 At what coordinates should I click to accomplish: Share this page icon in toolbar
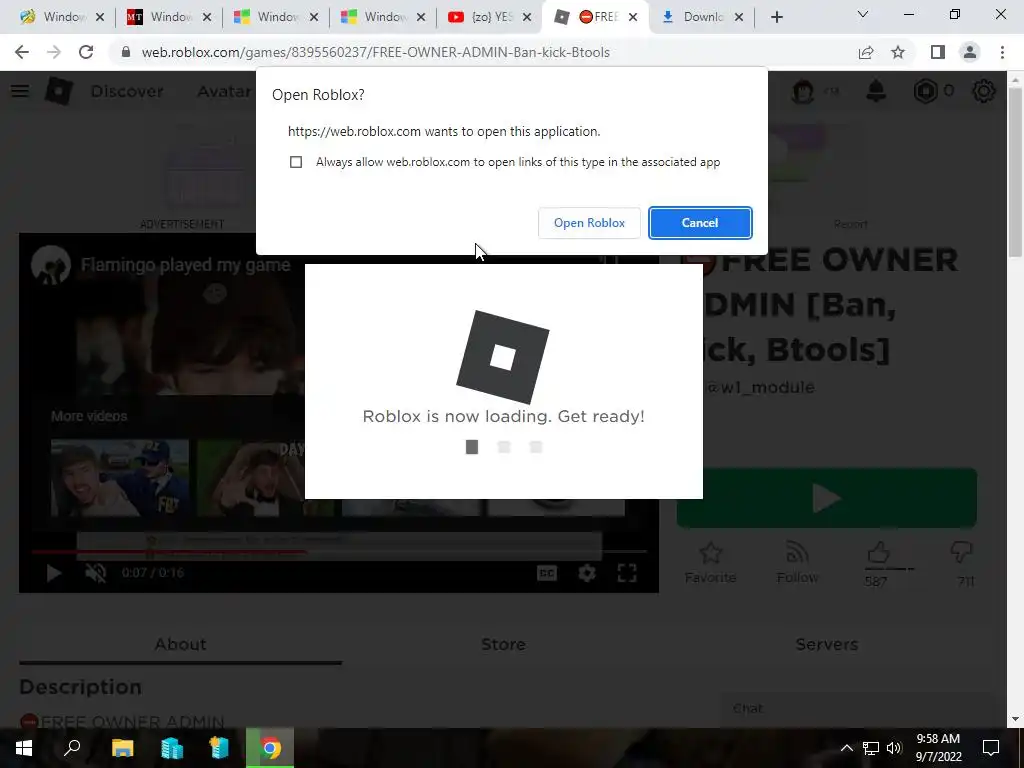click(866, 52)
